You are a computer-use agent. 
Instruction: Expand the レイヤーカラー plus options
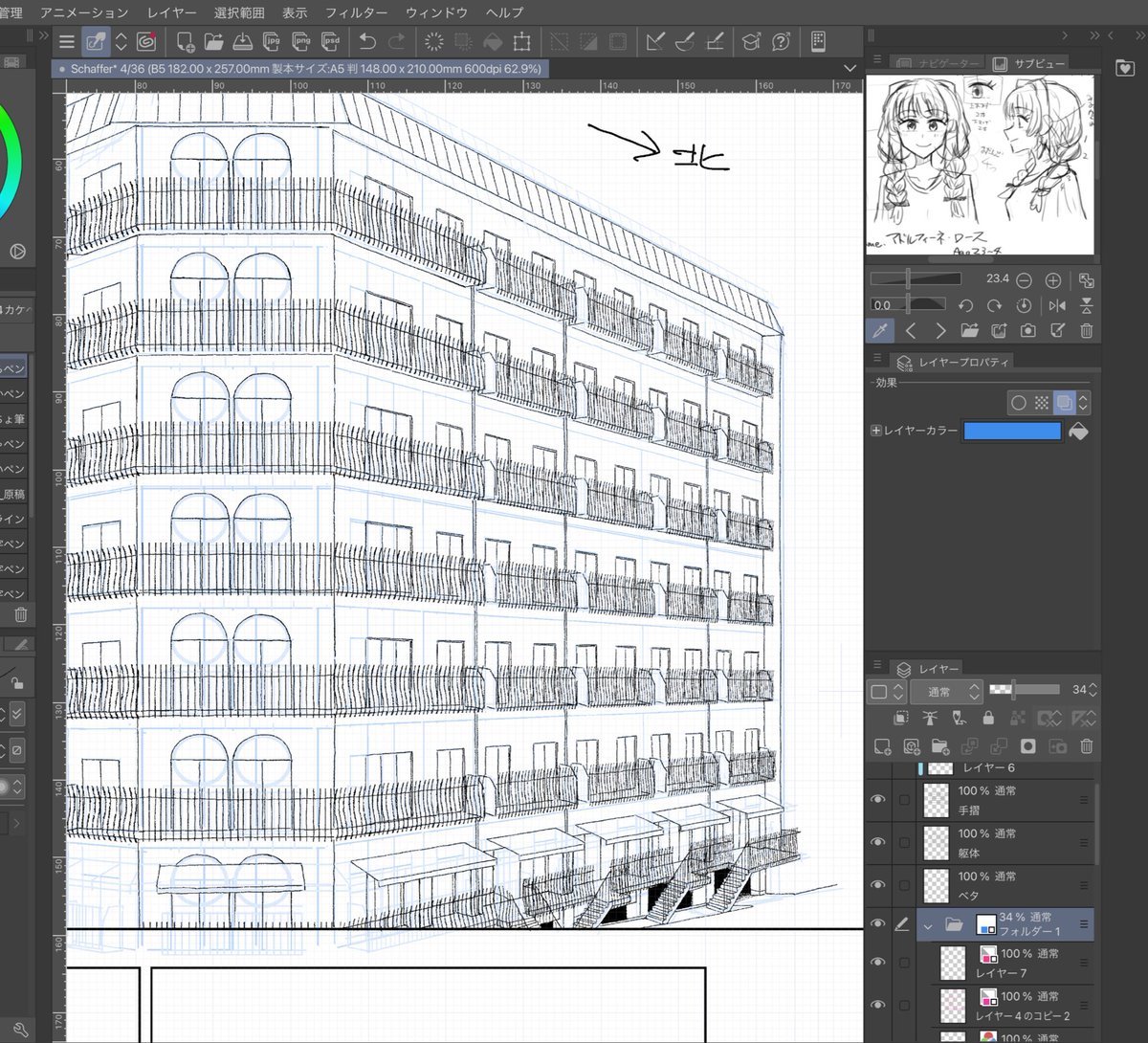coord(875,432)
